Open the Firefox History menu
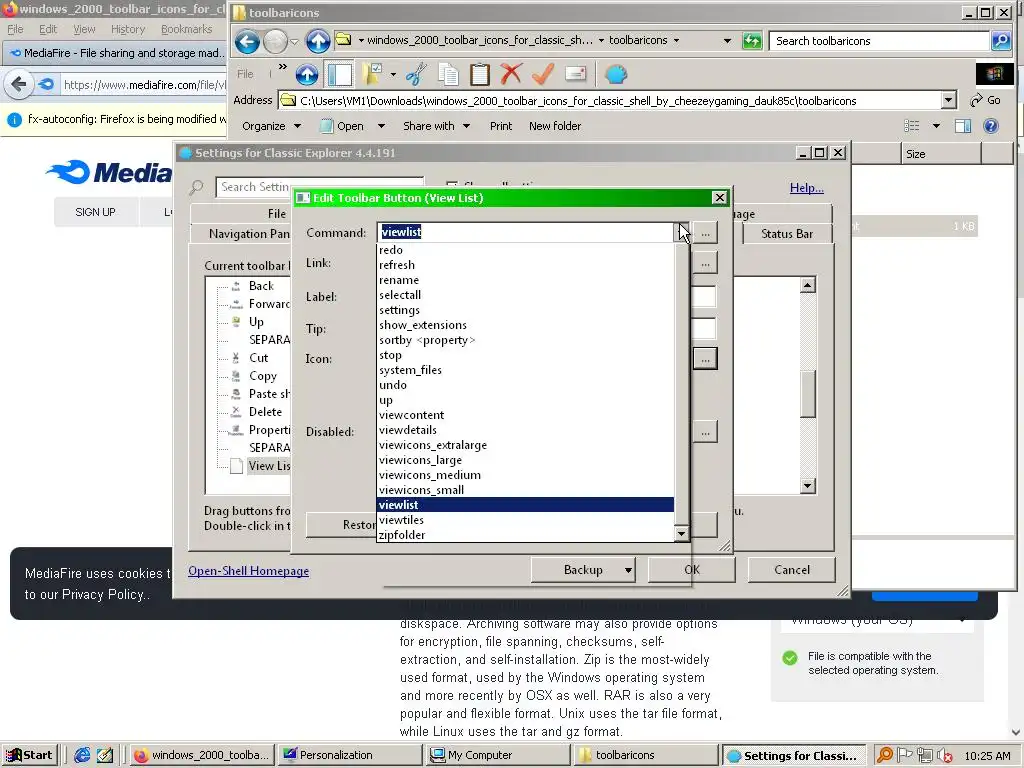1024x768 pixels. click(x=128, y=29)
